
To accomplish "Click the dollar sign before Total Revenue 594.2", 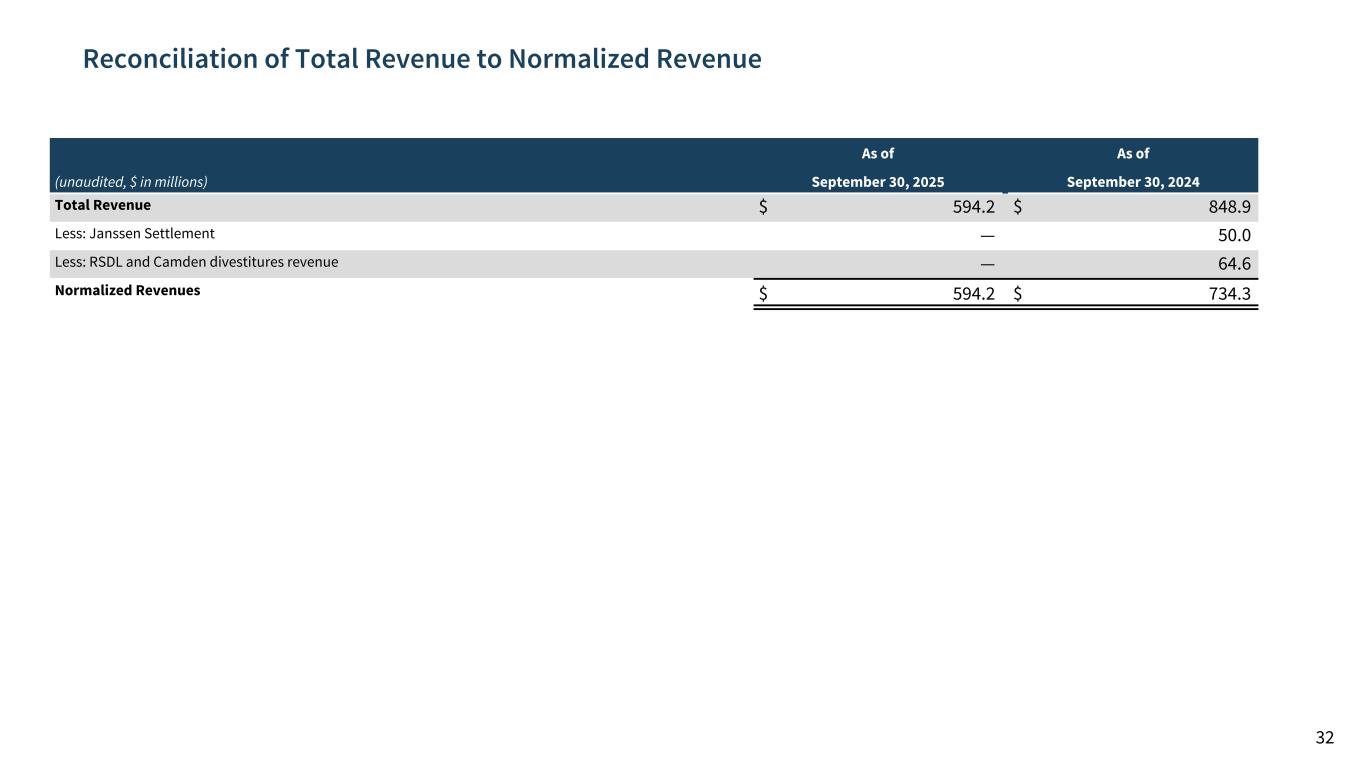I will tap(763, 207).
